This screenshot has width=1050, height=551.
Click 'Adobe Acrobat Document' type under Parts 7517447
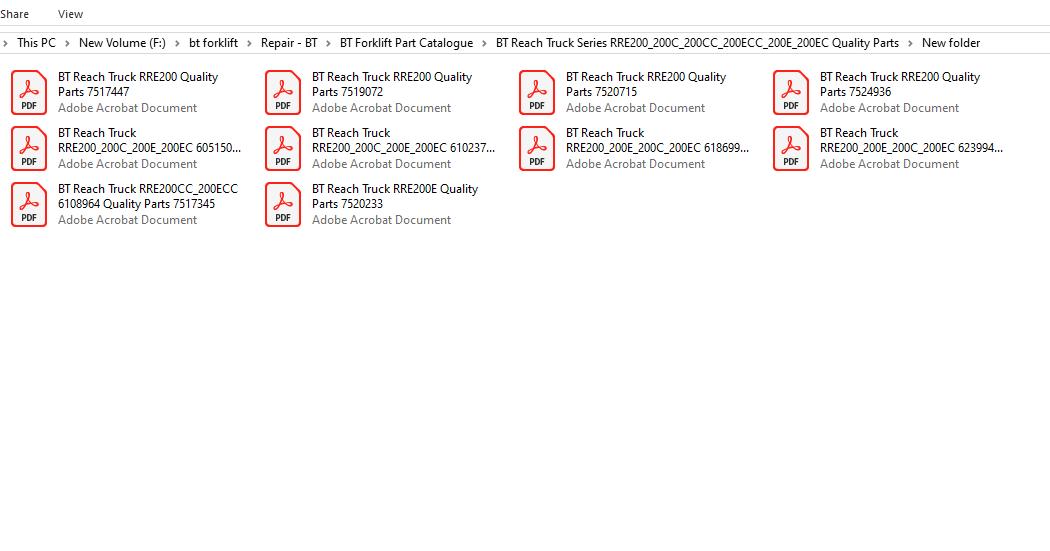(x=127, y=108)
